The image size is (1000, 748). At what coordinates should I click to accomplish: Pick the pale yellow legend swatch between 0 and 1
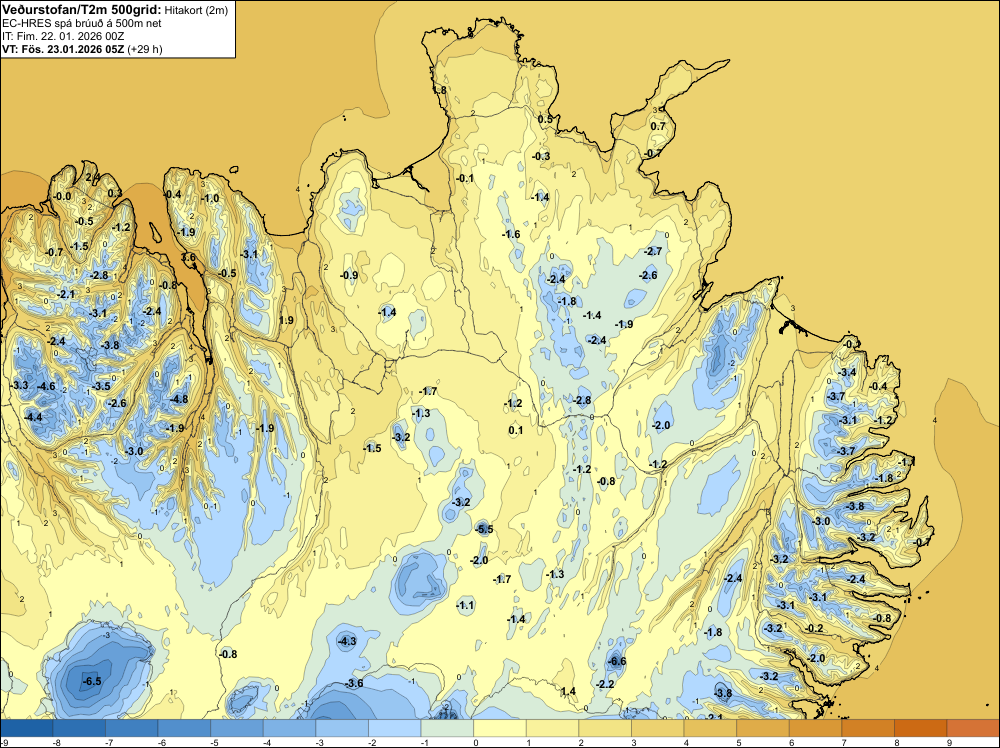click(x=499, y=728)
